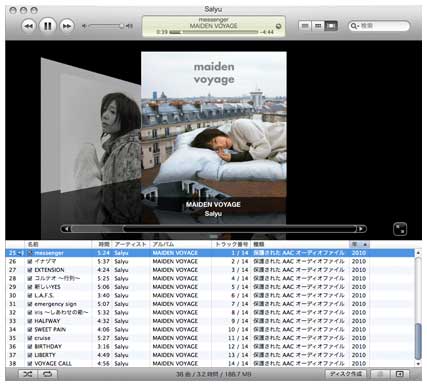Click Cover Flow scroll right arrow
Screen dimensions: 427x386
coord(361,229)
